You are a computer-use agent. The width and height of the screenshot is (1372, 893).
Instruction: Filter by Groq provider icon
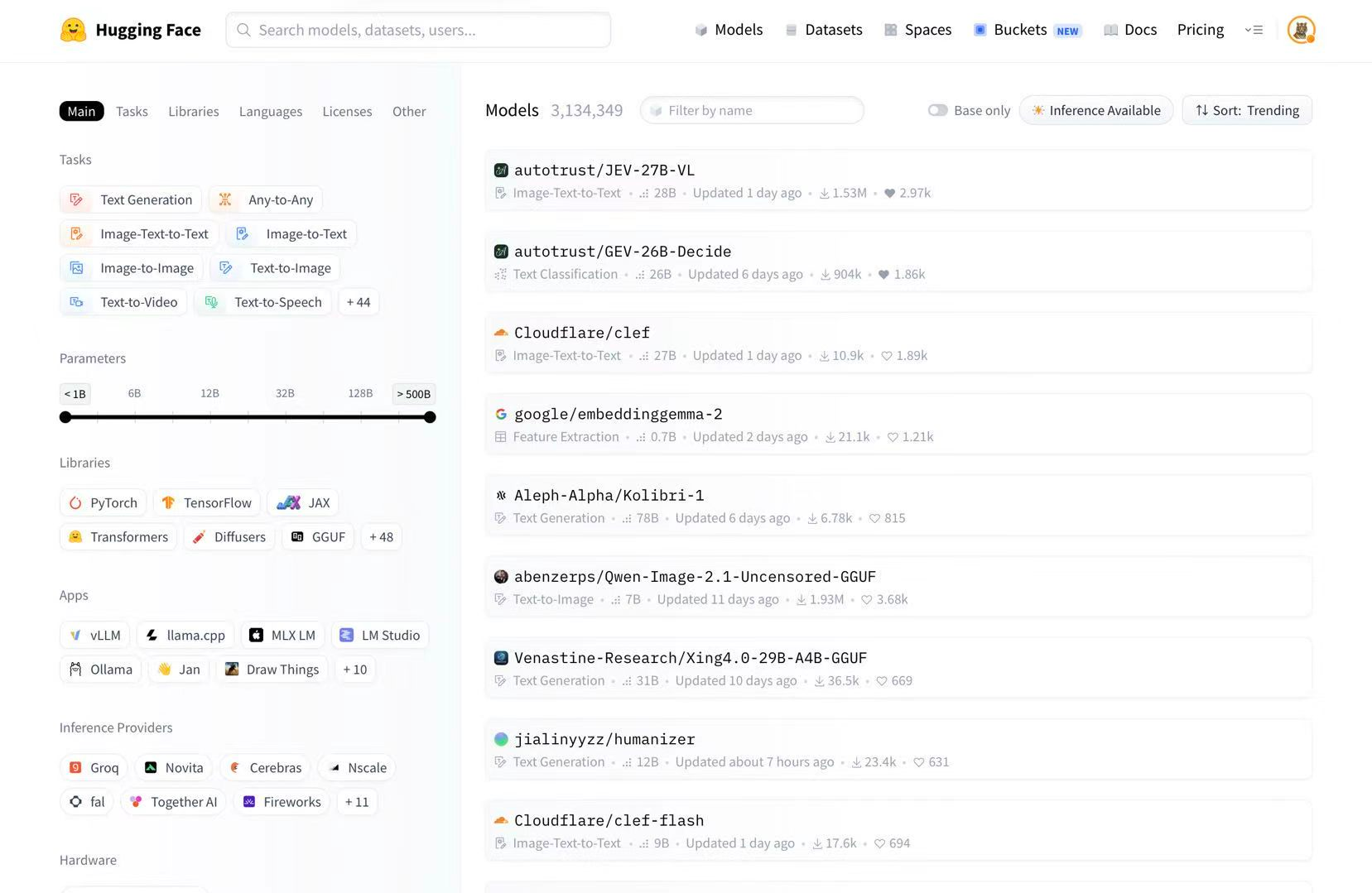pos(75,768)
